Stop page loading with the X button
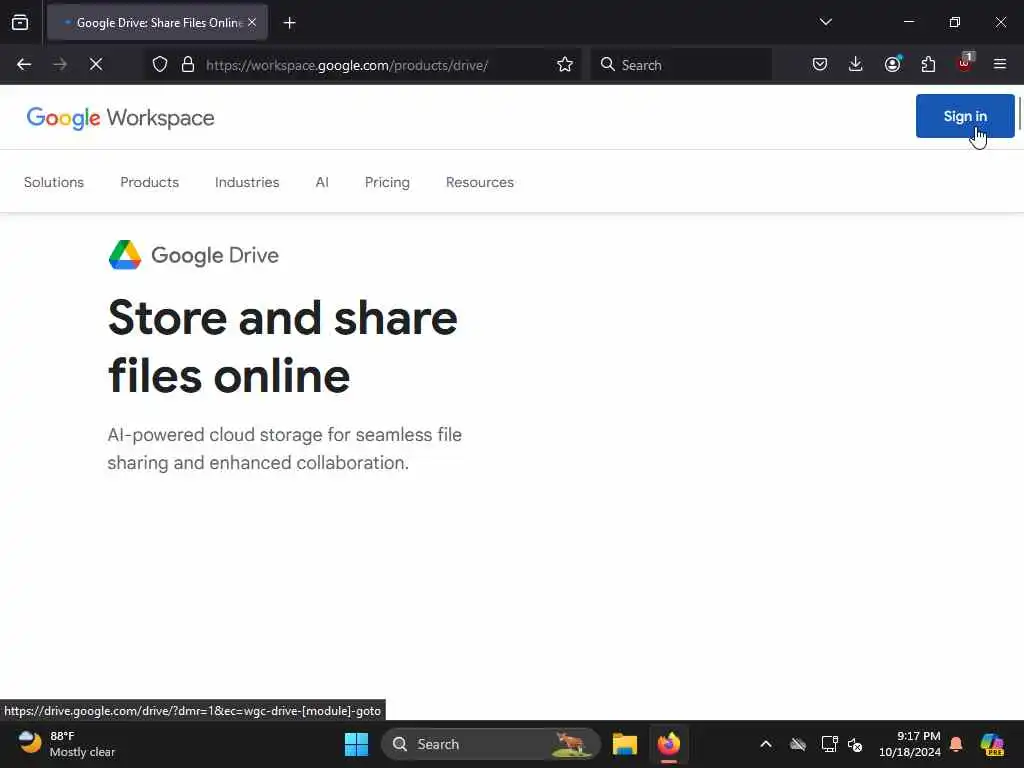 coord(96,64)
